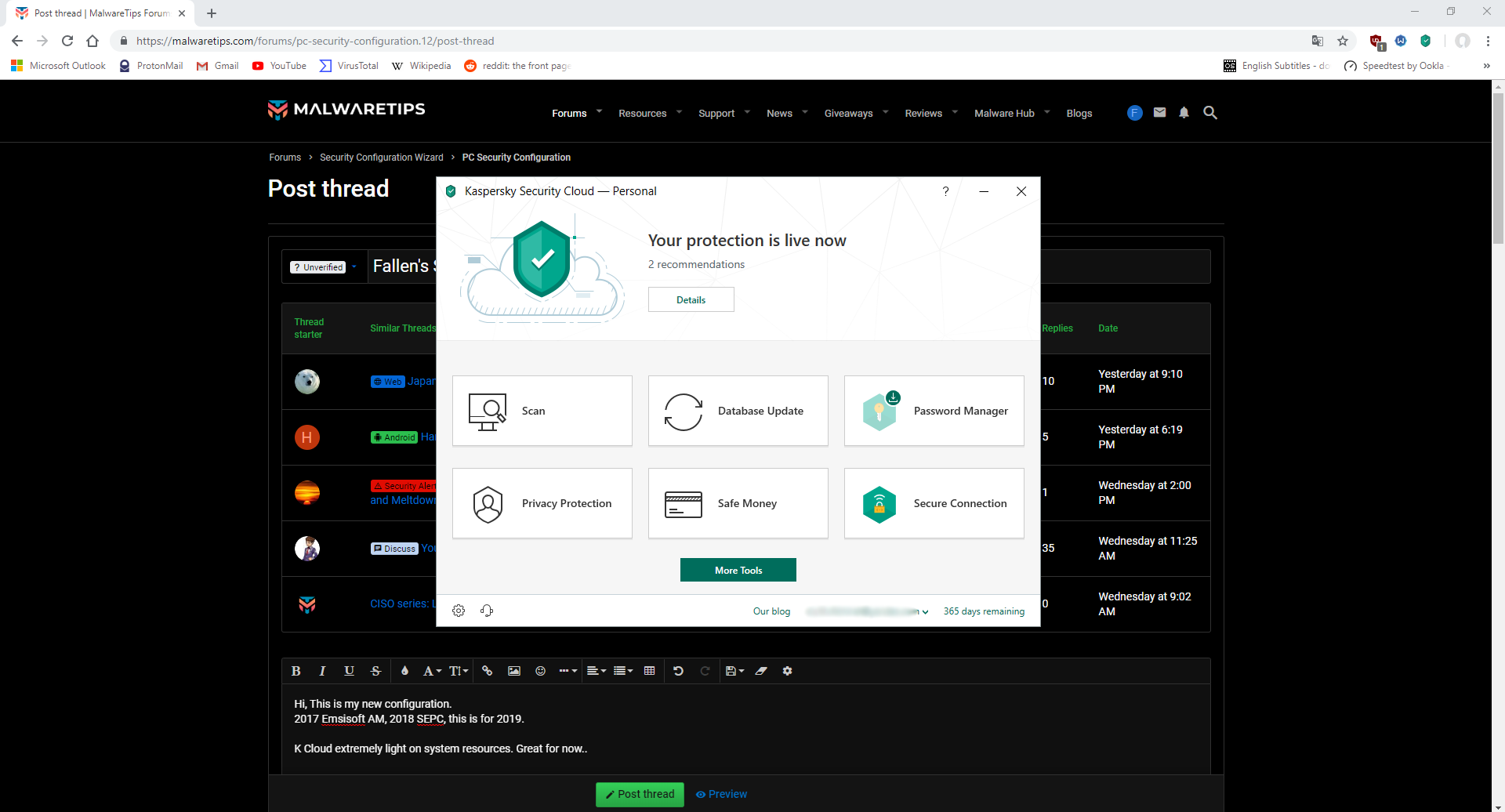Open the Scan tile in Kaspersky
The height and width of the screenshot is (812, 1505).
click(x=542, y=411)
